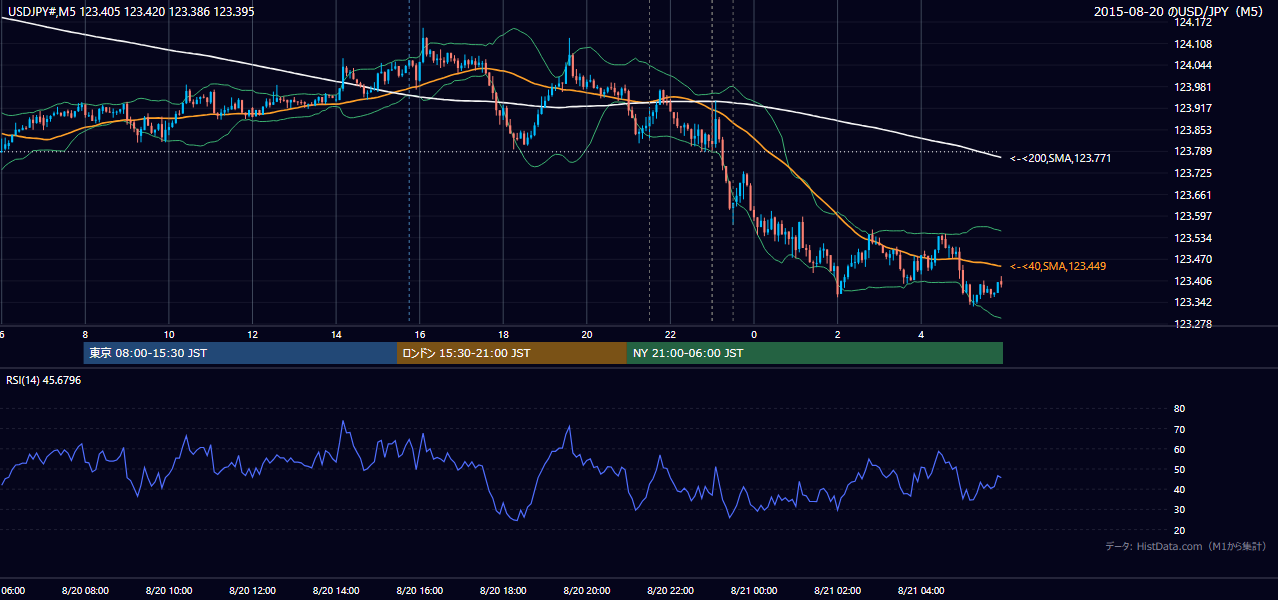Click the bottom timeline label 8/20 14:00
Viewport: 1278px width, 600px height.
click(336, 590)
